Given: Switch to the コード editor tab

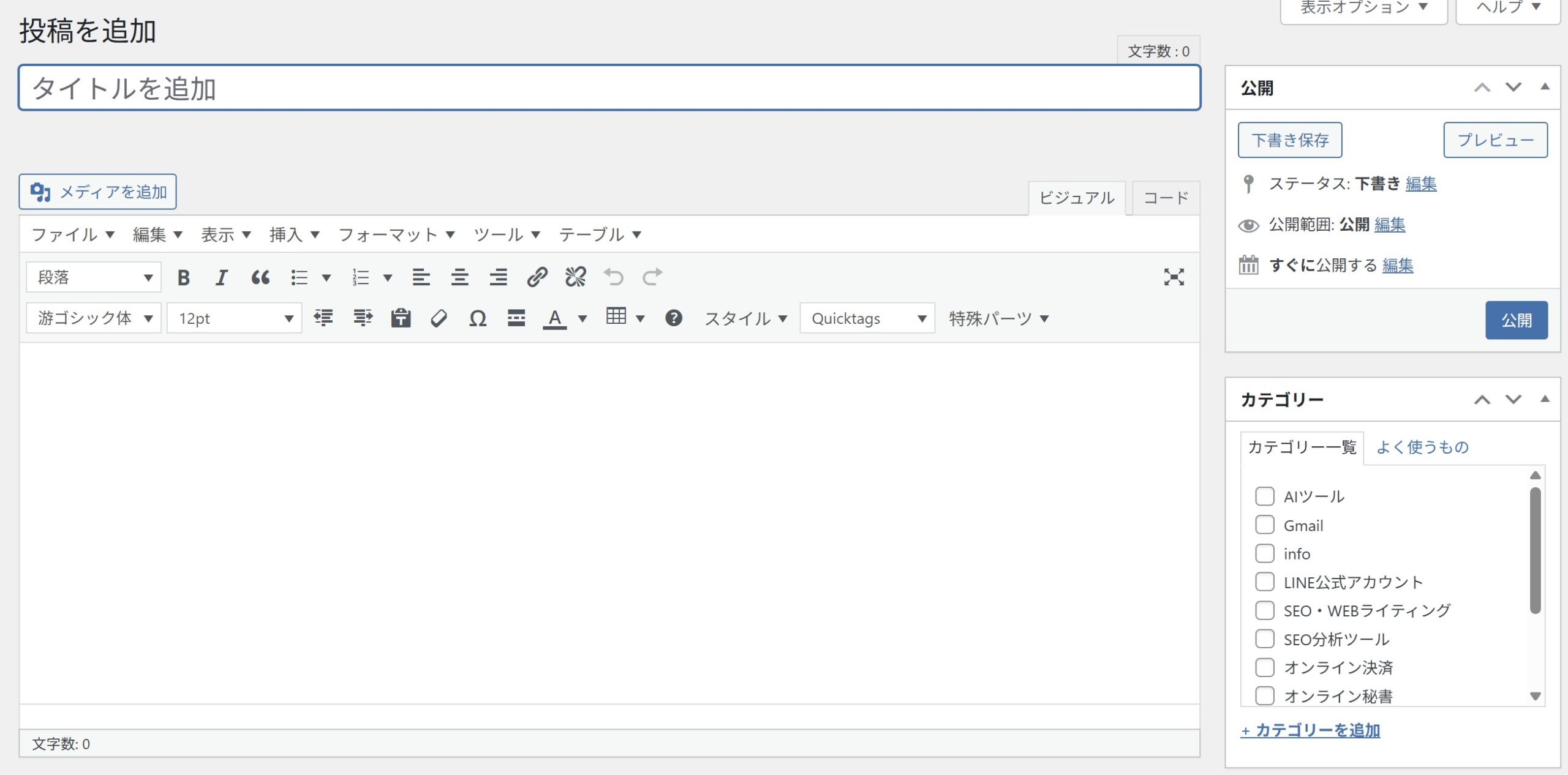Looking at the screenshot, I should (1166, 198).
